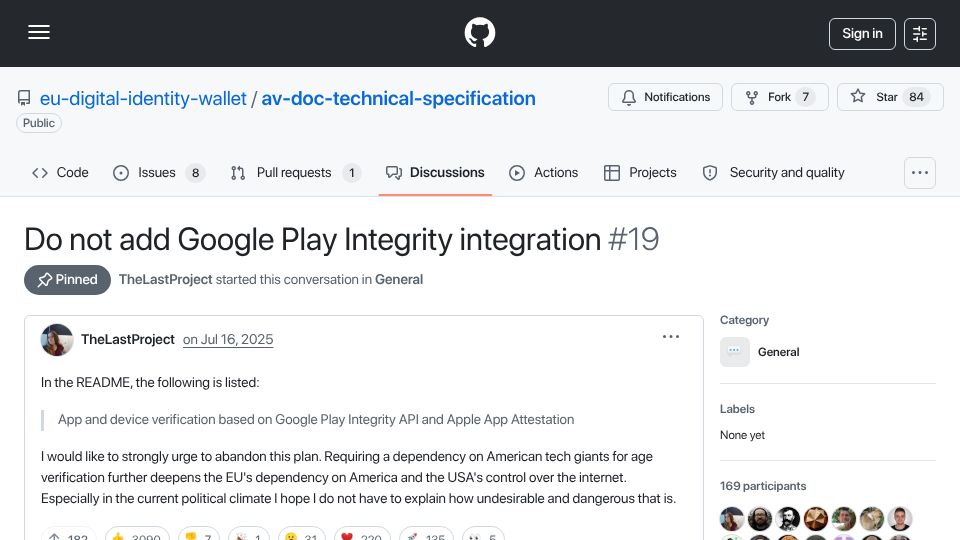Click the General category icon in sidebar
Image resolution: width=960 pixels, height=540 pixels.
(735, 352)
